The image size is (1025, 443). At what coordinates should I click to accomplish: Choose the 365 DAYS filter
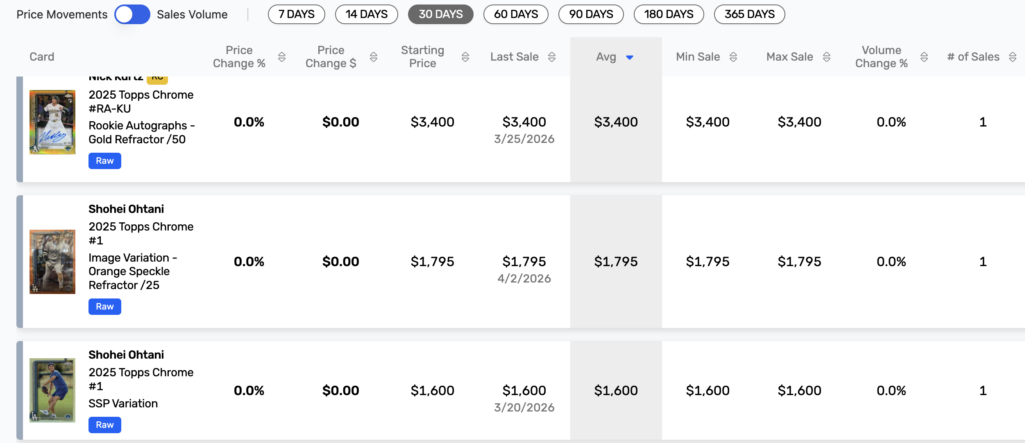pos(748,15)
